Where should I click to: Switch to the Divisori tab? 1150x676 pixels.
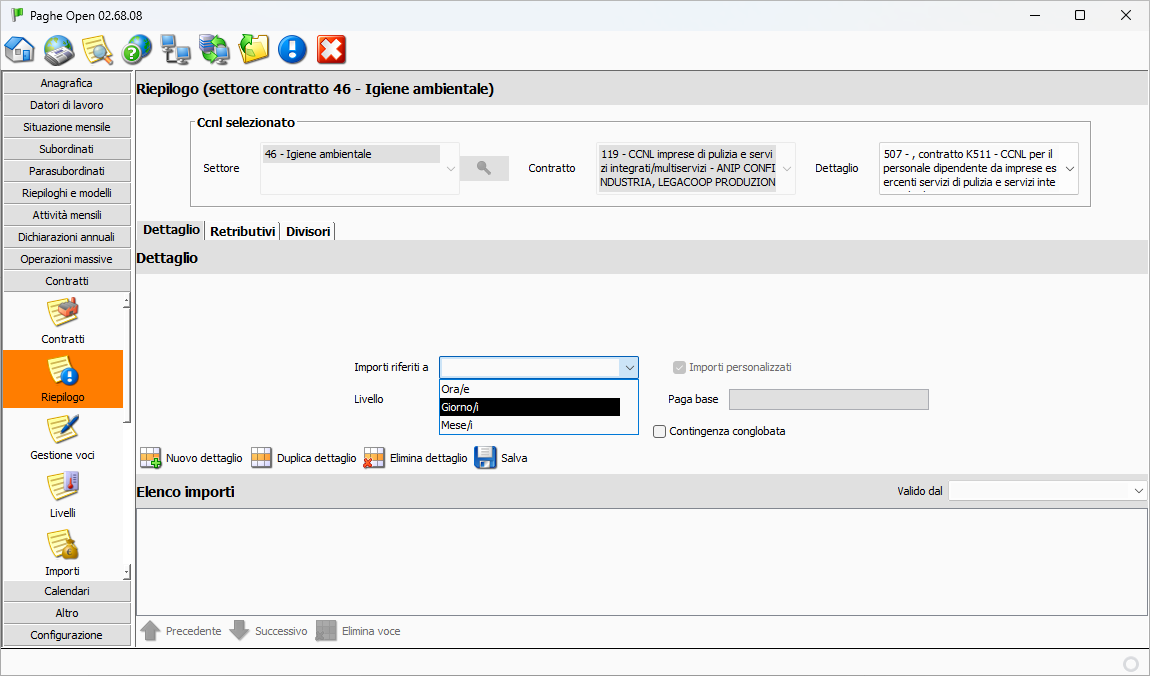[308, 231]
